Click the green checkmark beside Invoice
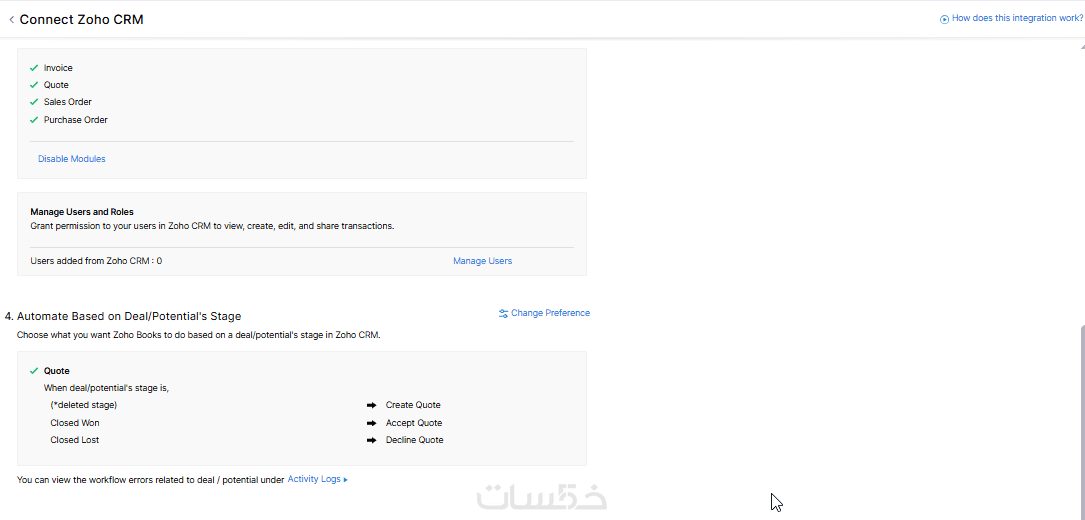Image resolution: width=1085 pixels, height=520 pixels. pos(34,68)
